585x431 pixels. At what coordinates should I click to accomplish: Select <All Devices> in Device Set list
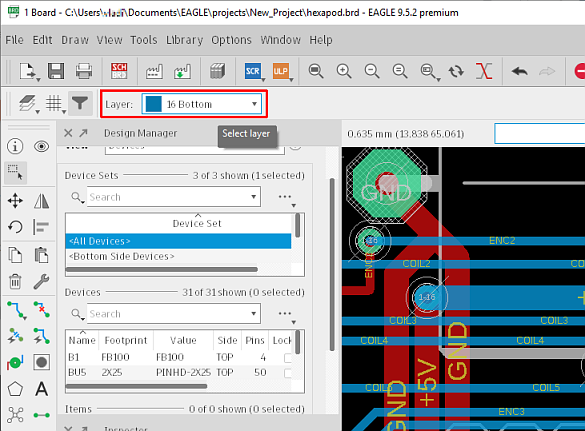pos(178,241)
